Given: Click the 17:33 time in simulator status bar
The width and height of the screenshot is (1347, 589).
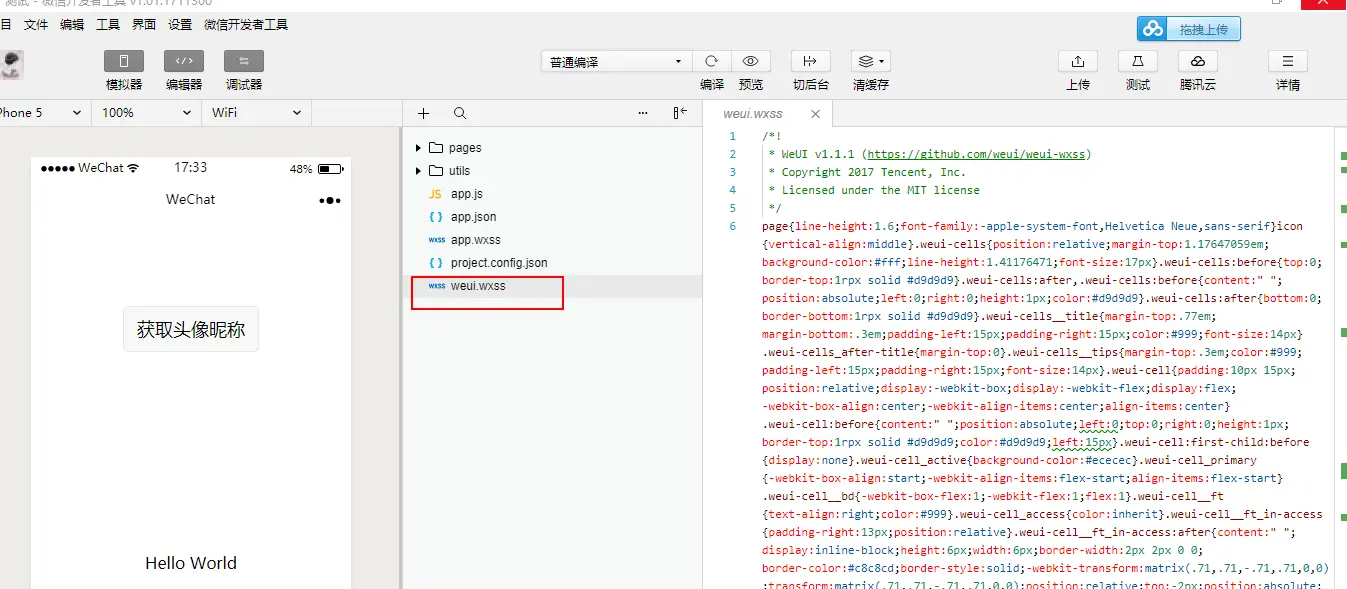Looking at the screenshot, I should click(x=191, y=168).
